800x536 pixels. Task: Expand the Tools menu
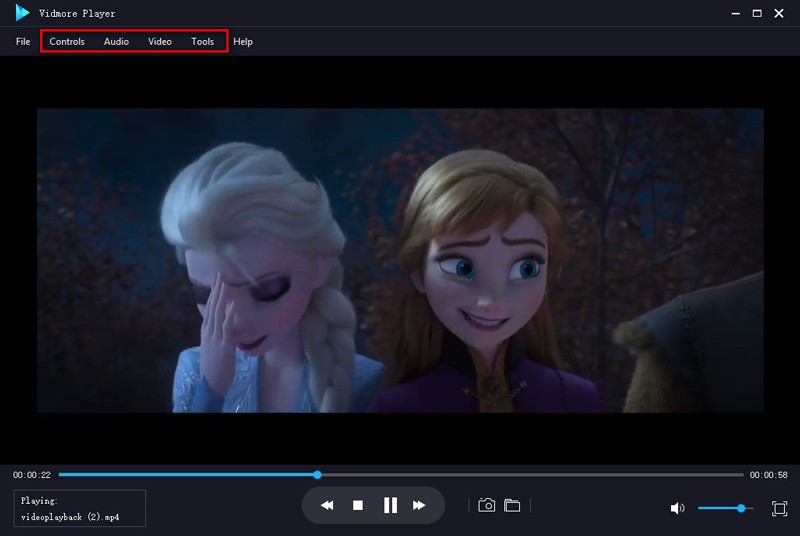point(203,42)
